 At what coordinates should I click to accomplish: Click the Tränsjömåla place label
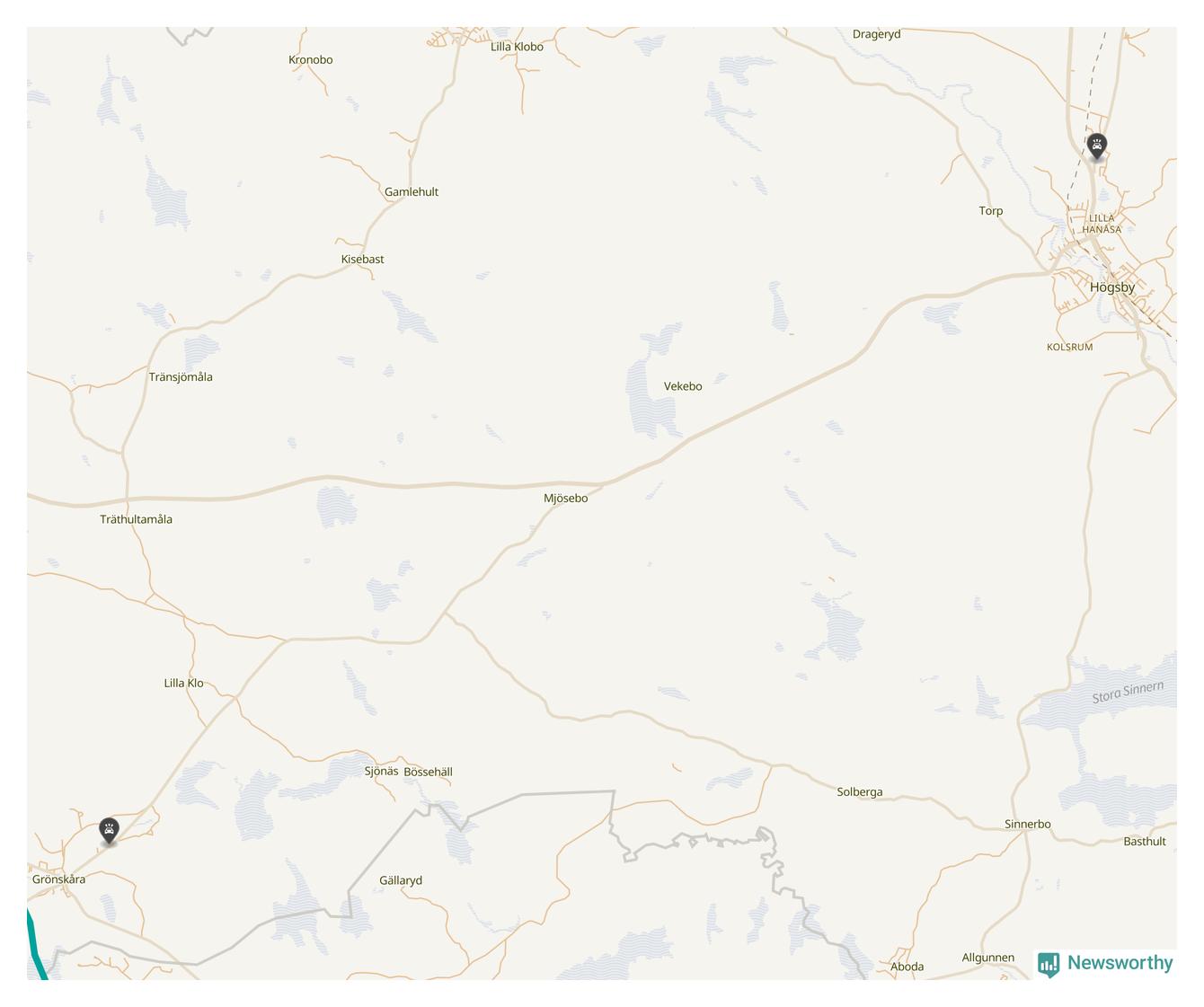point(181,377)
